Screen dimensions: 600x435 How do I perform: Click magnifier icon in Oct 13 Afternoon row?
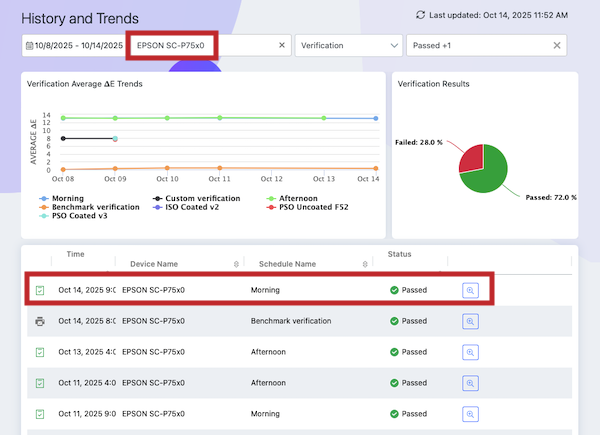point(472,352)
